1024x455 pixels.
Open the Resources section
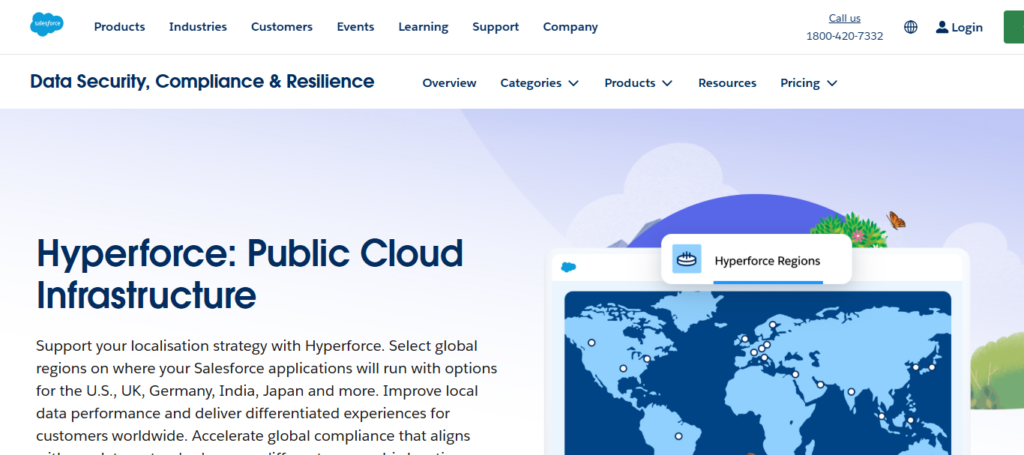point(727,83)
